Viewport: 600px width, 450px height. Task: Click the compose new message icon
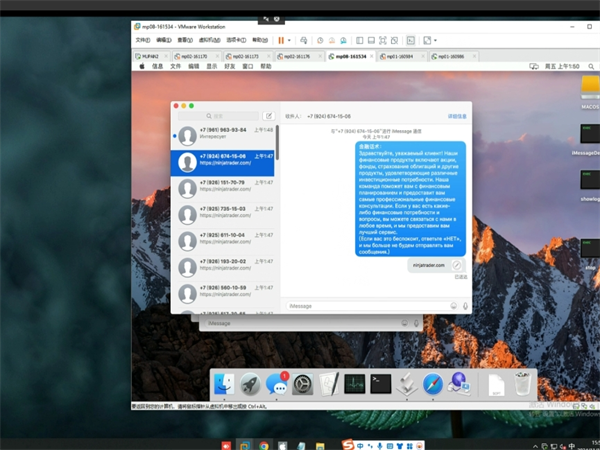click(x=267, y=116)
